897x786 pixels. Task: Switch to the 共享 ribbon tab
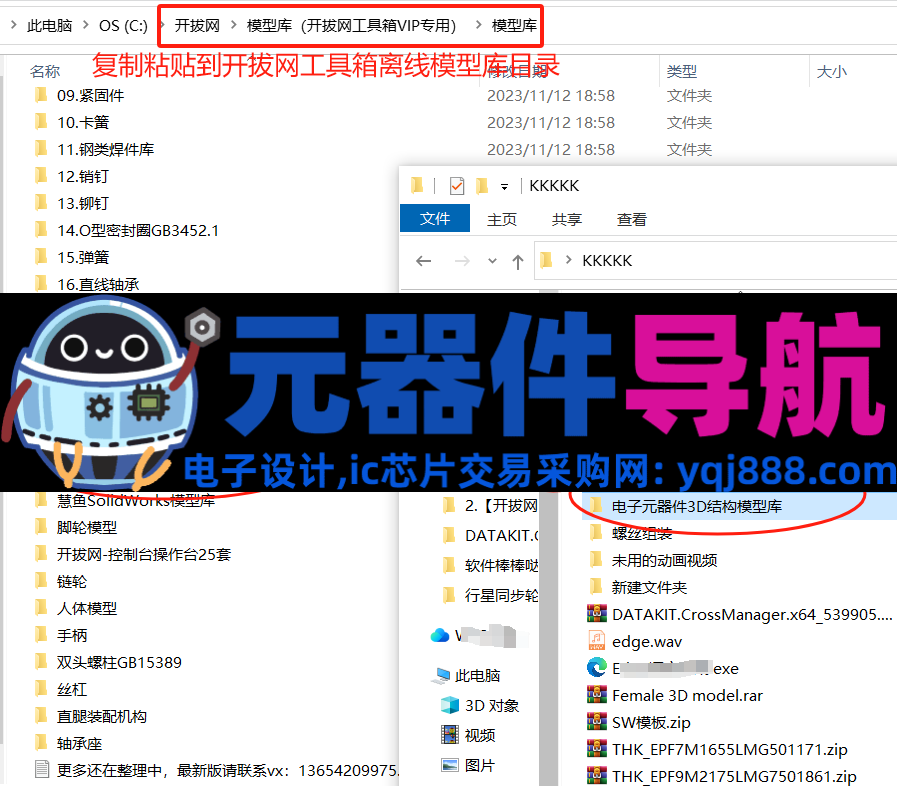pyautogui.click(x=567, y=219)
